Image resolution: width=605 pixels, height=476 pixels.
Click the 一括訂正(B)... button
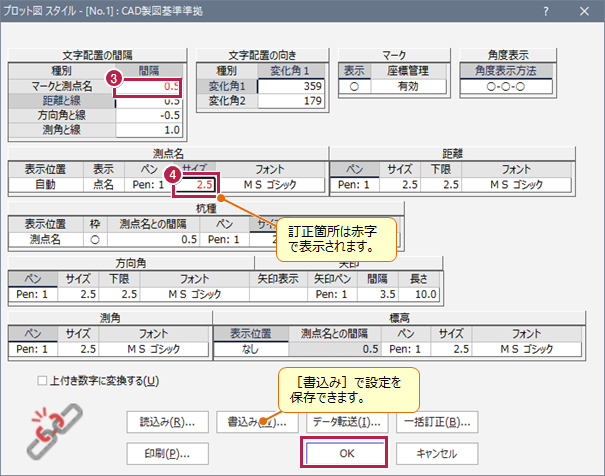tap(437, 422)
